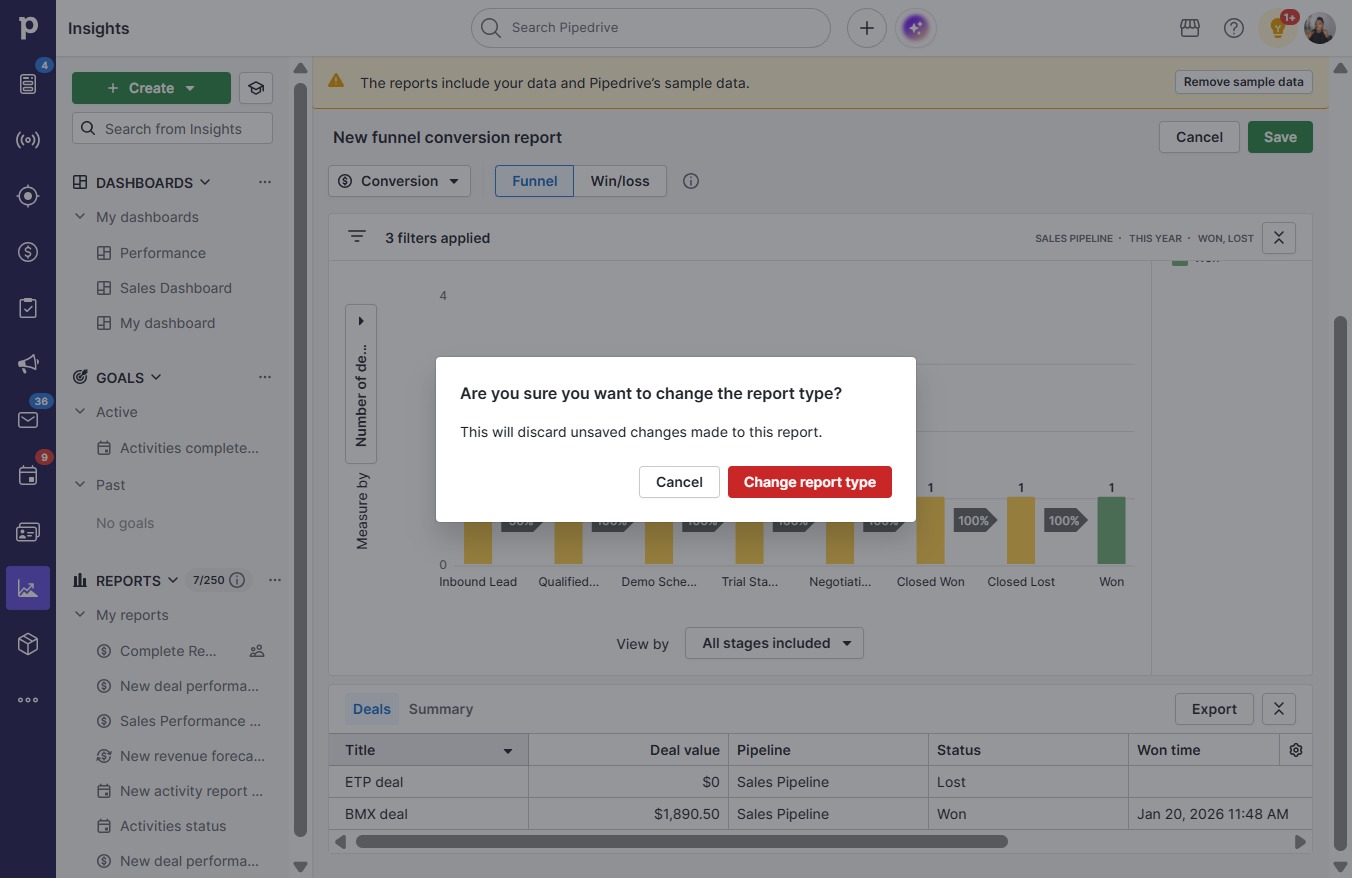Open the Insights chart sidebar icon
Screen dimensions: 1352x878
pos(28,588)
